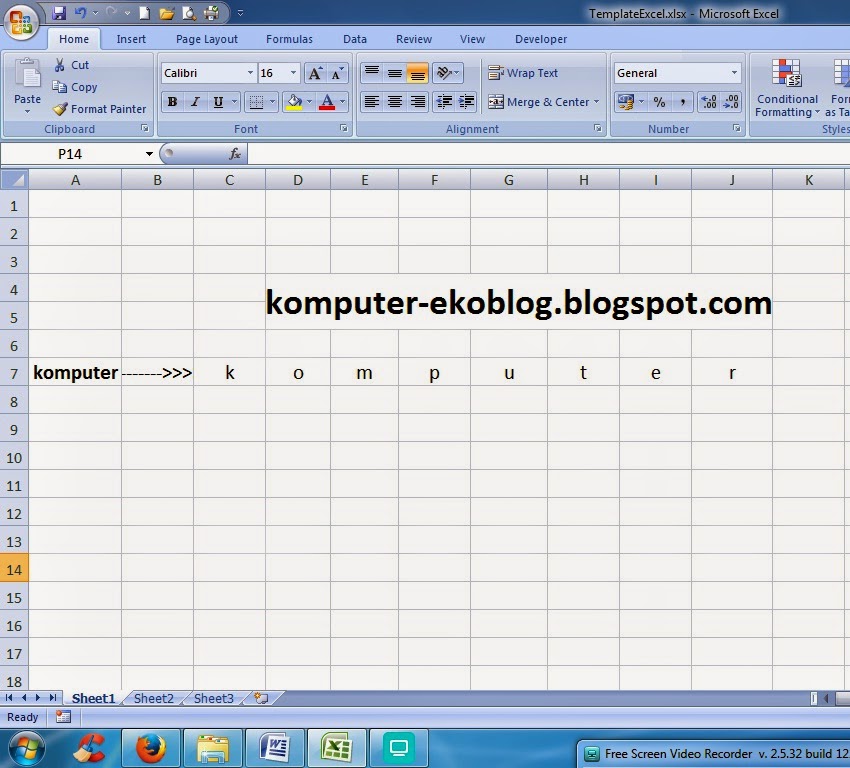Viewport: 850px width, 768px height.
Task: Go to the Review tab
Action: click(x=414, y=39)
